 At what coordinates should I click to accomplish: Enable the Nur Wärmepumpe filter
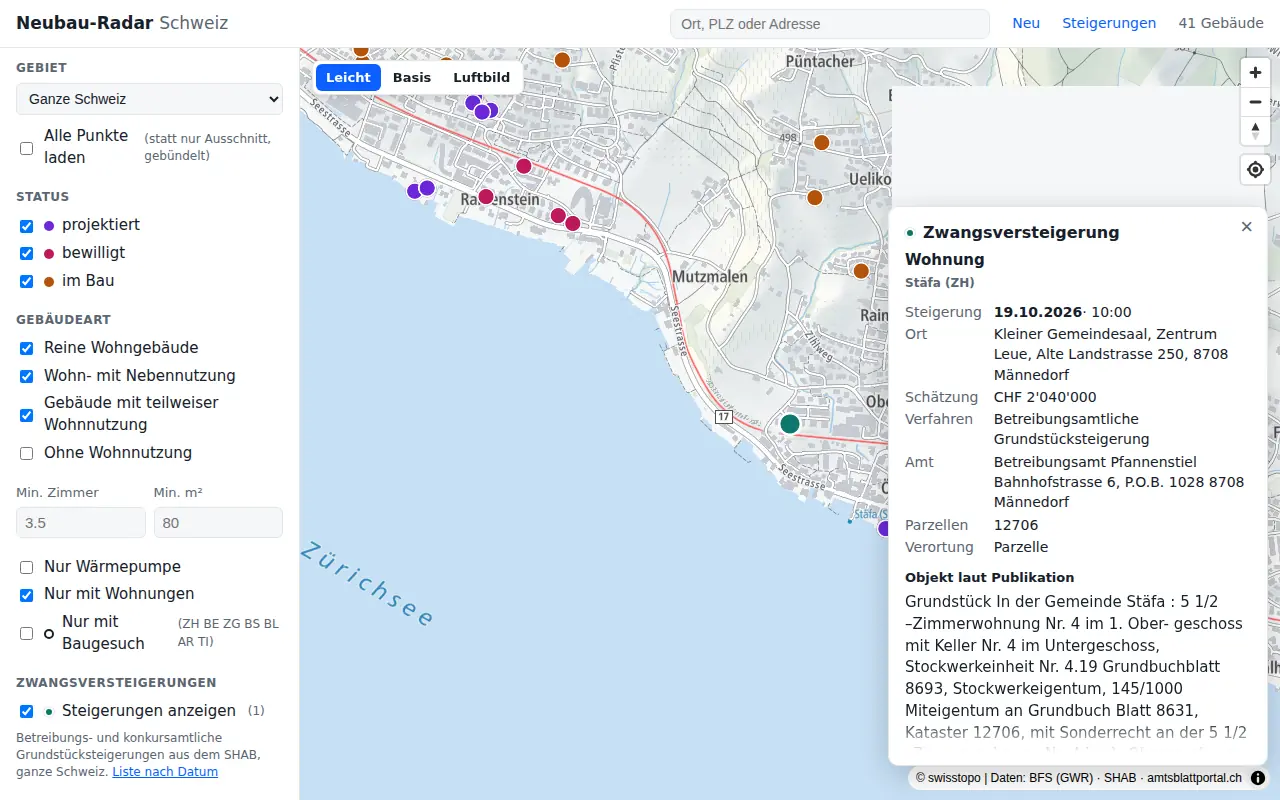point(26,568)
